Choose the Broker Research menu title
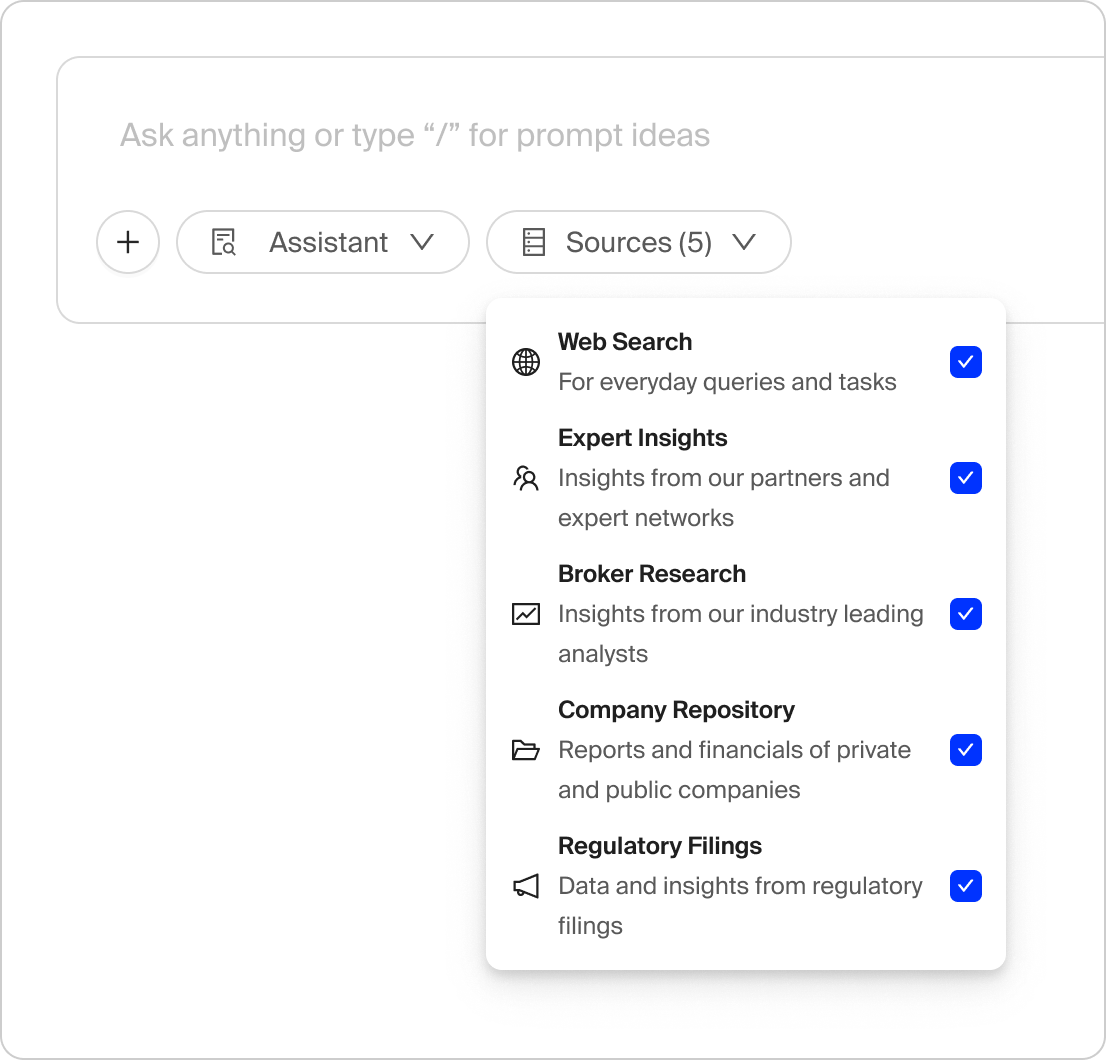The image size is (1106, 1060). (x=652, y=574)
